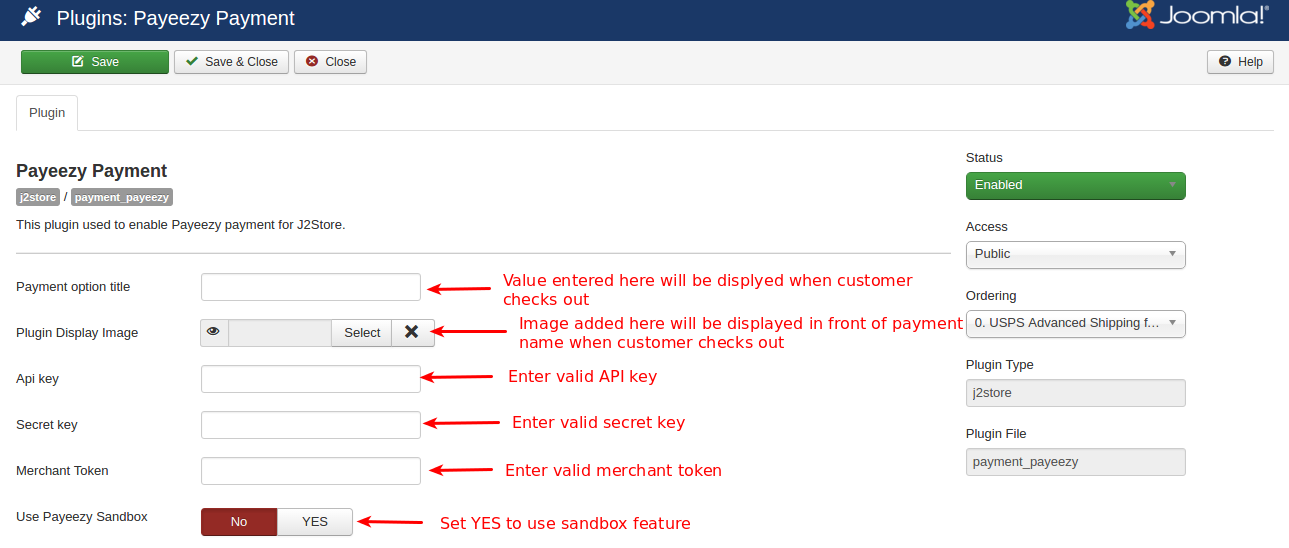Click Select to choose plugin image
This screenshot has width=1289, height=548.
tap(362, 333)
